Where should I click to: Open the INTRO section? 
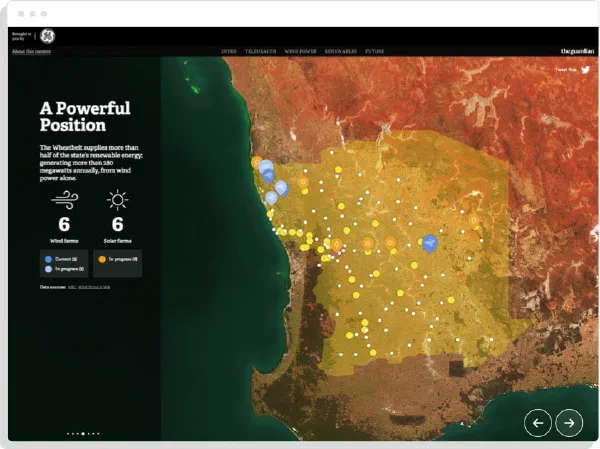[x=229, y=51]
